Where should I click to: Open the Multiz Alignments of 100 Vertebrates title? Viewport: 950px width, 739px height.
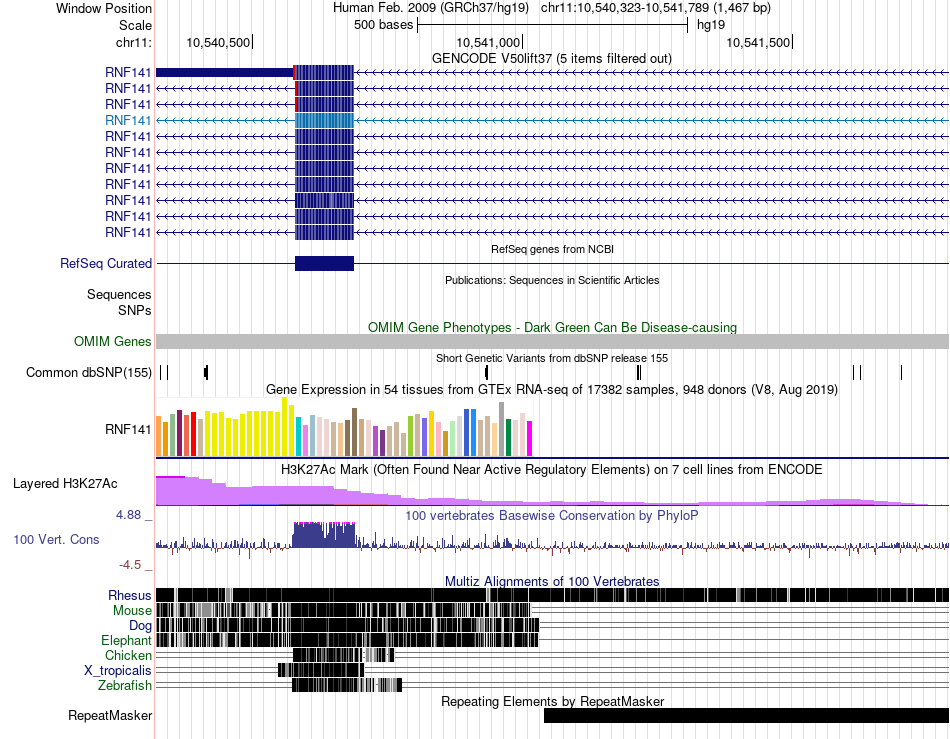[x=552, y=582]
